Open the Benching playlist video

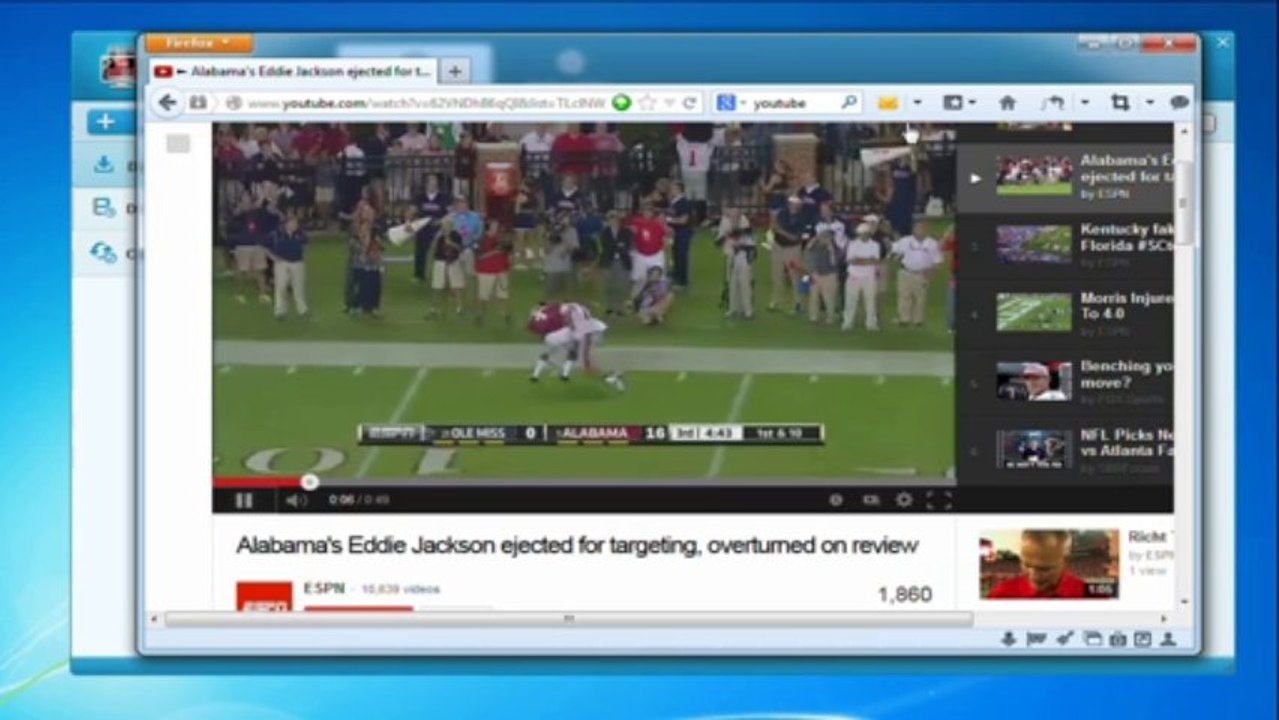point(1064,381)
